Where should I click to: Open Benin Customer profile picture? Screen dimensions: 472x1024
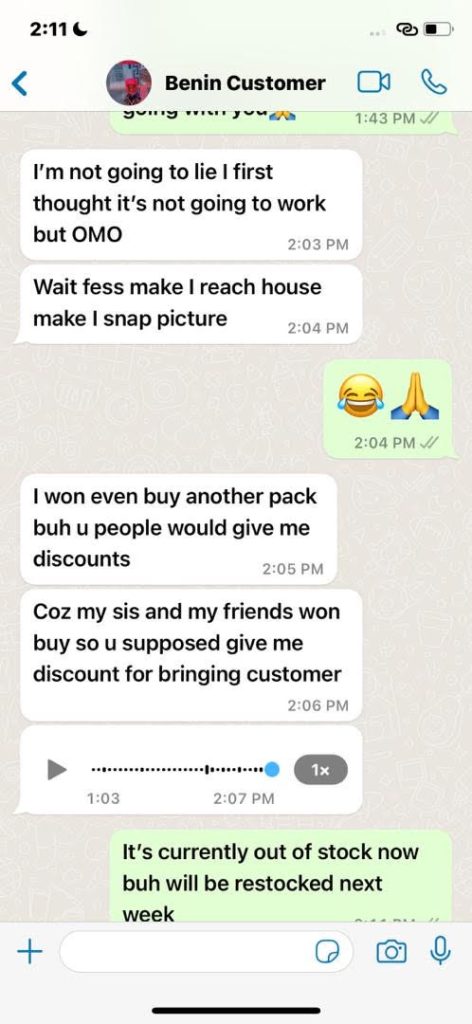[129, 83]
